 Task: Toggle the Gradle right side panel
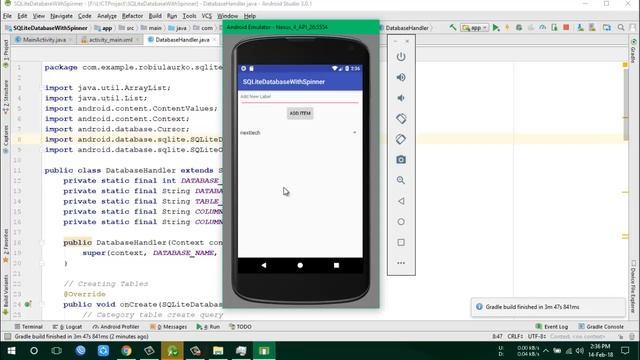pos(633,51)
